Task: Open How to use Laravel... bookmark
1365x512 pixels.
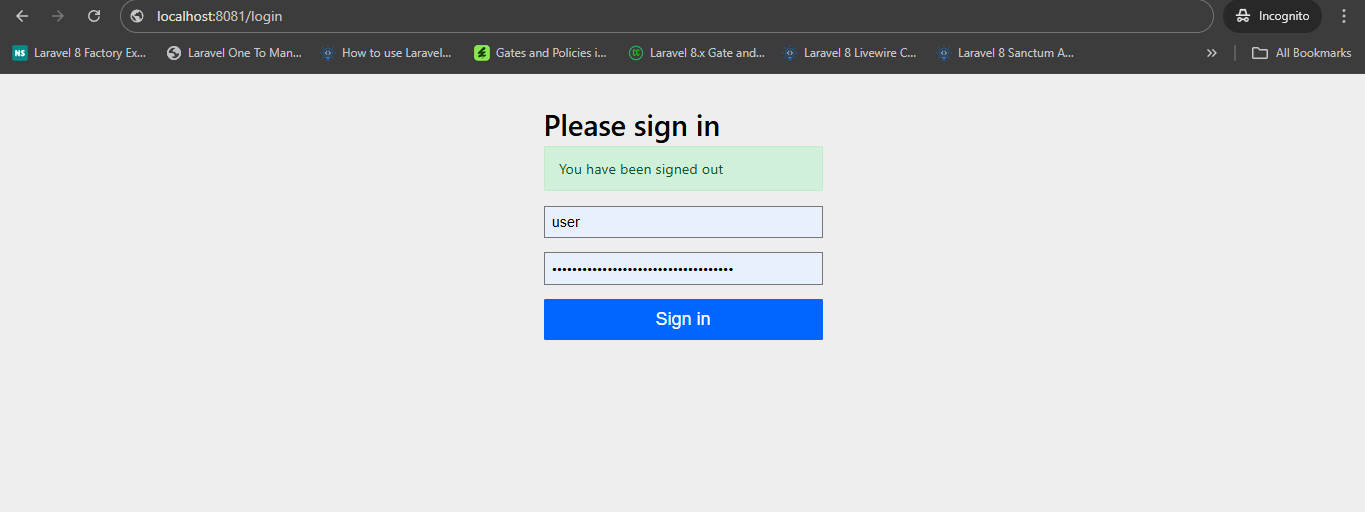Action: (x=387, y=53)
